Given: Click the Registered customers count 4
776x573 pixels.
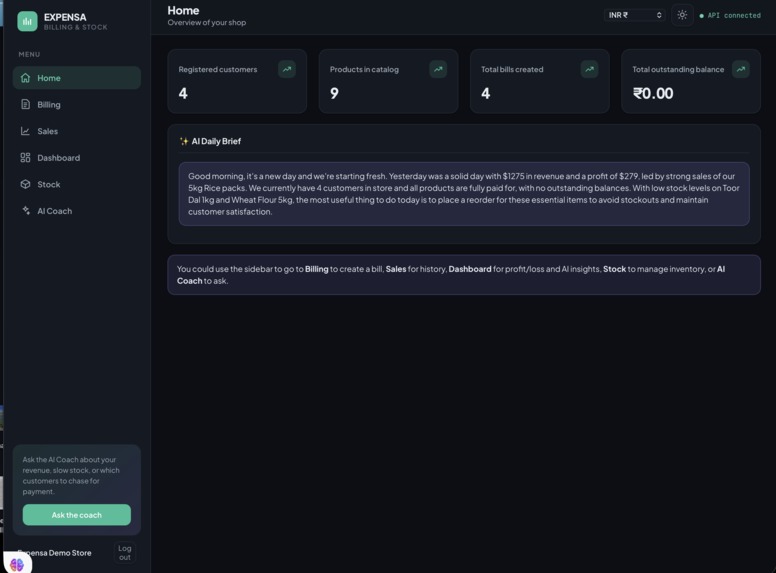Looking at the screenshot, I should point(183,94).
